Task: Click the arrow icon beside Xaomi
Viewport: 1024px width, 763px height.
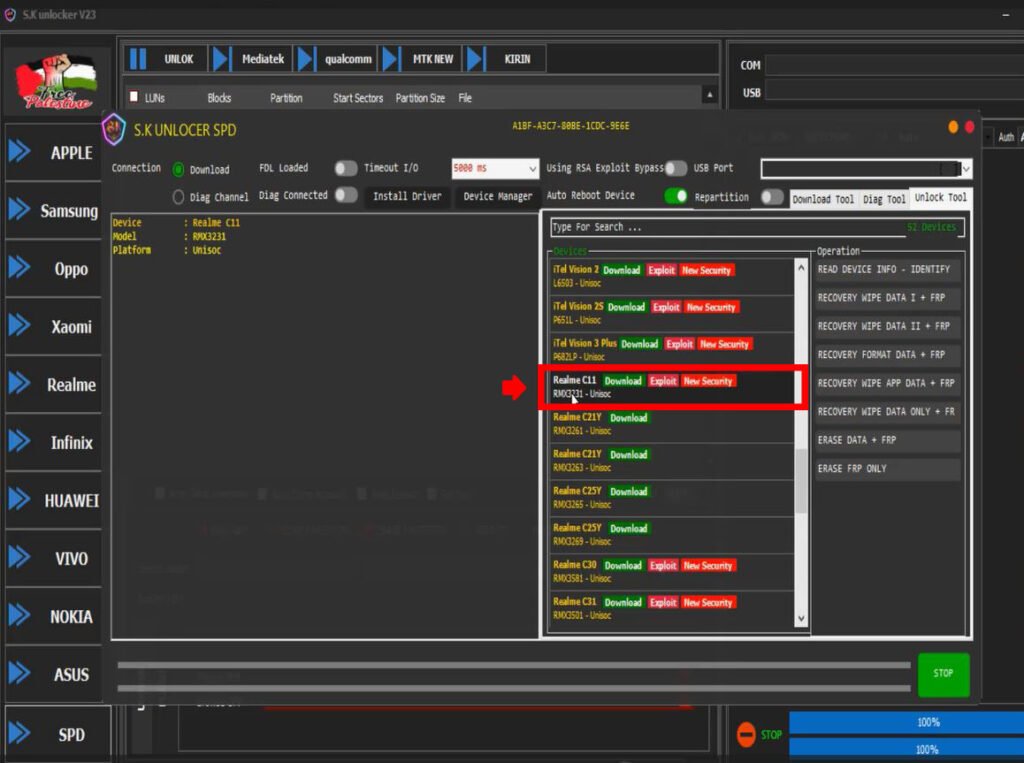Action: [x=20, y=325]
